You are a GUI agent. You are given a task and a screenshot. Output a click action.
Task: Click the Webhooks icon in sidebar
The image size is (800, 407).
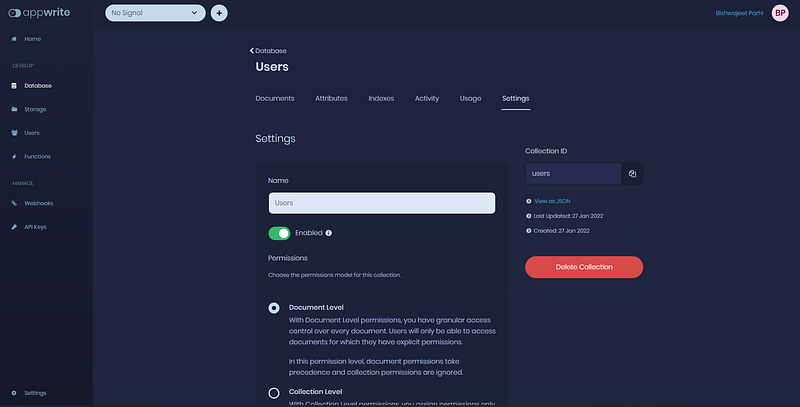pos(14,203)
